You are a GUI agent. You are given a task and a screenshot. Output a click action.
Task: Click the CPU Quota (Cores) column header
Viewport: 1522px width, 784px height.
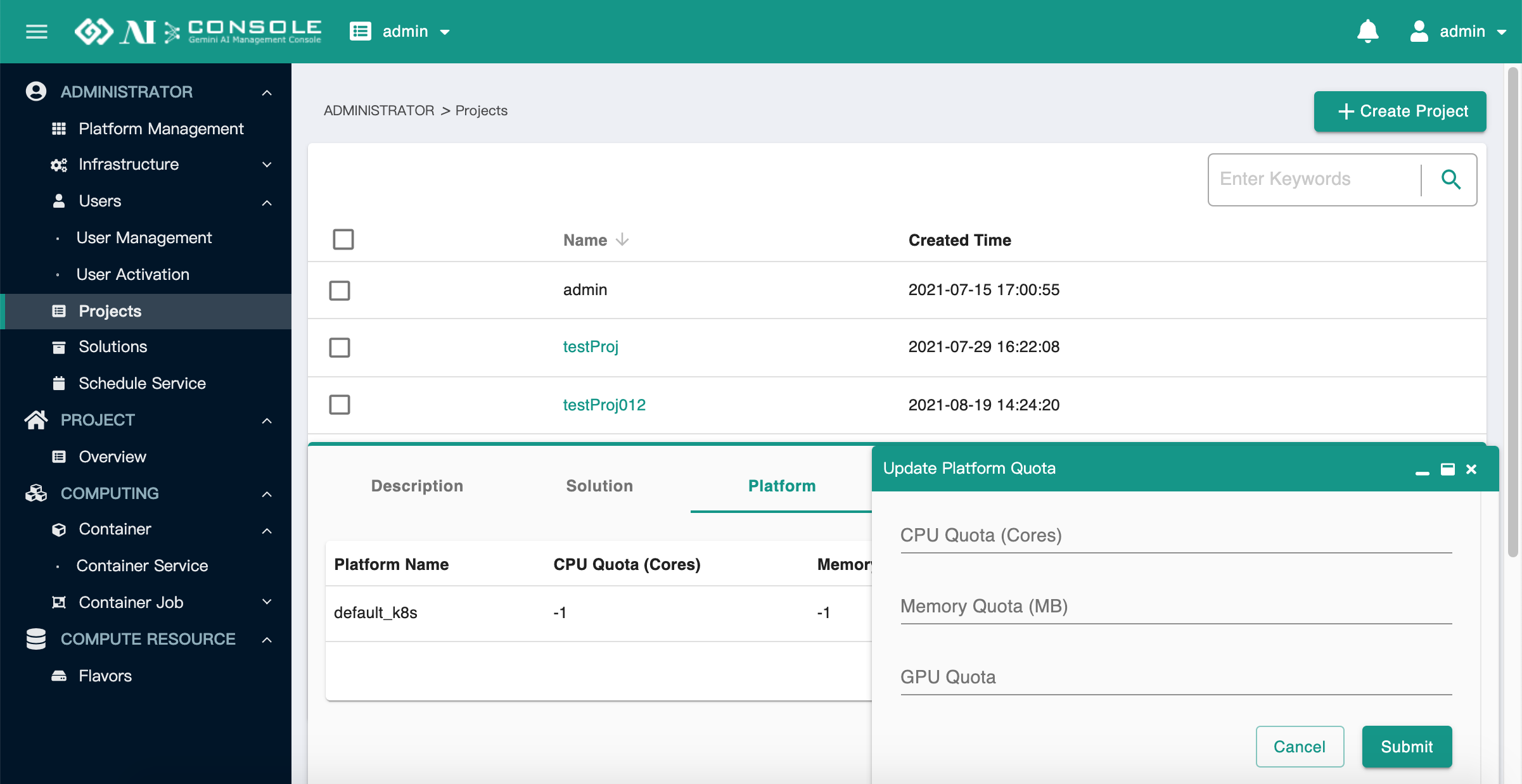click(x=627, y=564)
